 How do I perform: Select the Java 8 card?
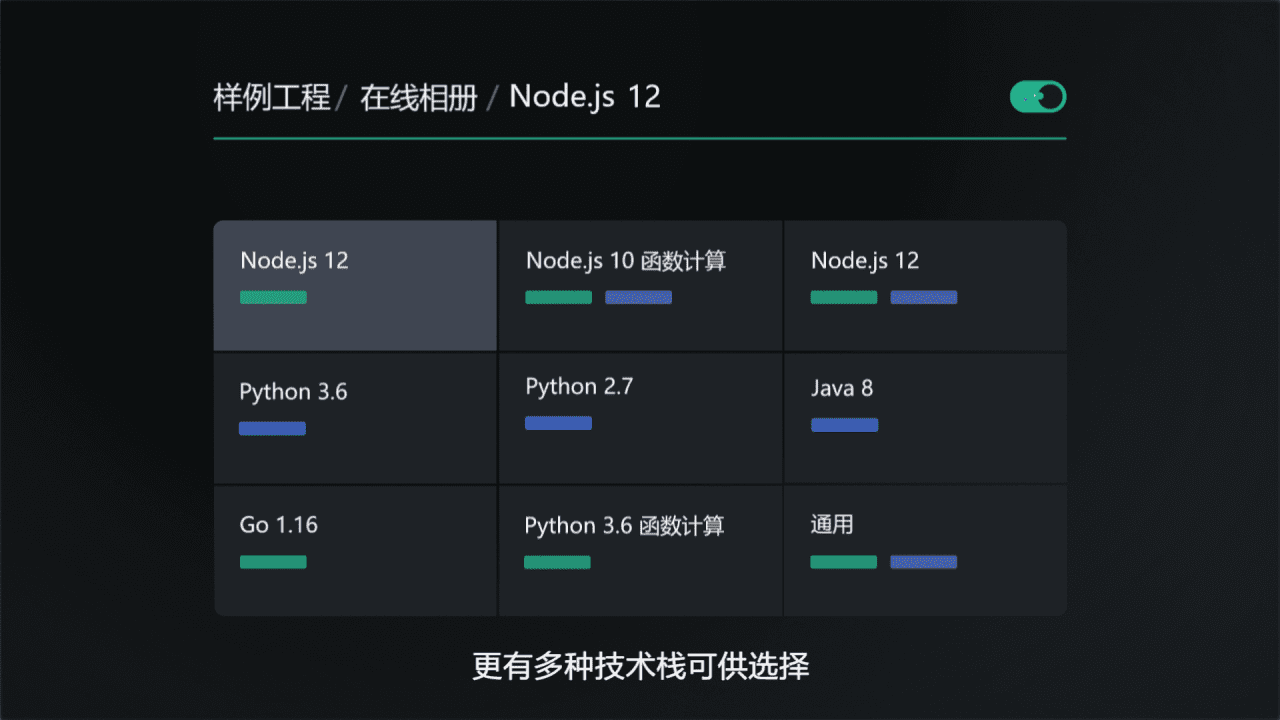coord(925,417)
